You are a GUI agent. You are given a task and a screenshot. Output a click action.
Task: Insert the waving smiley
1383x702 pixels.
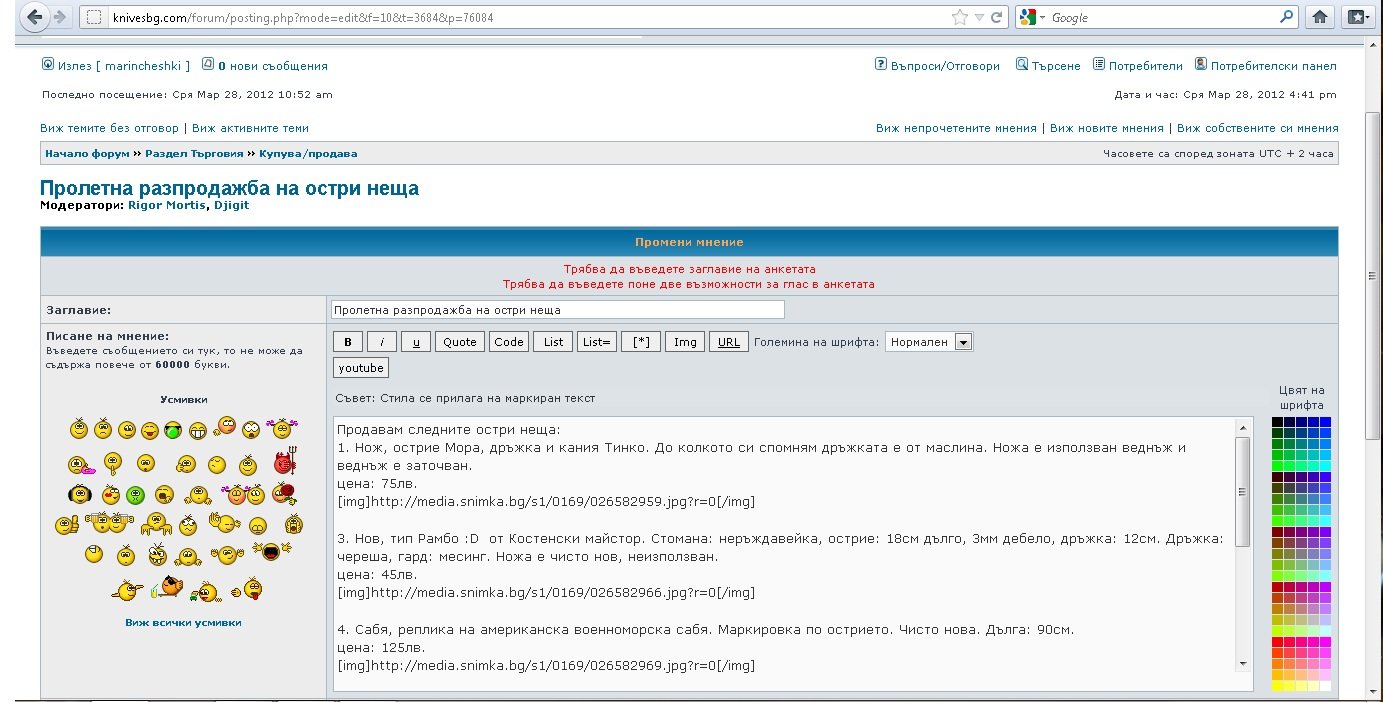tap(225, 522)
